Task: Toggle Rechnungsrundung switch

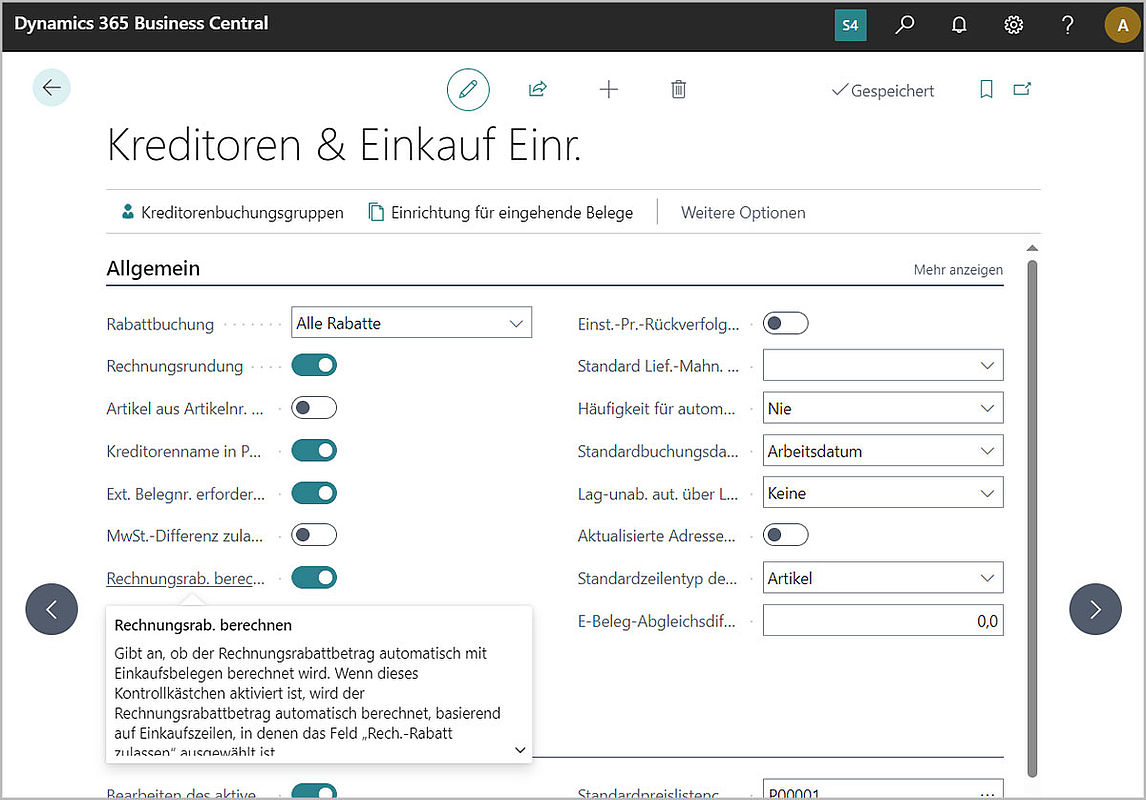Action: tap(314, 365)
